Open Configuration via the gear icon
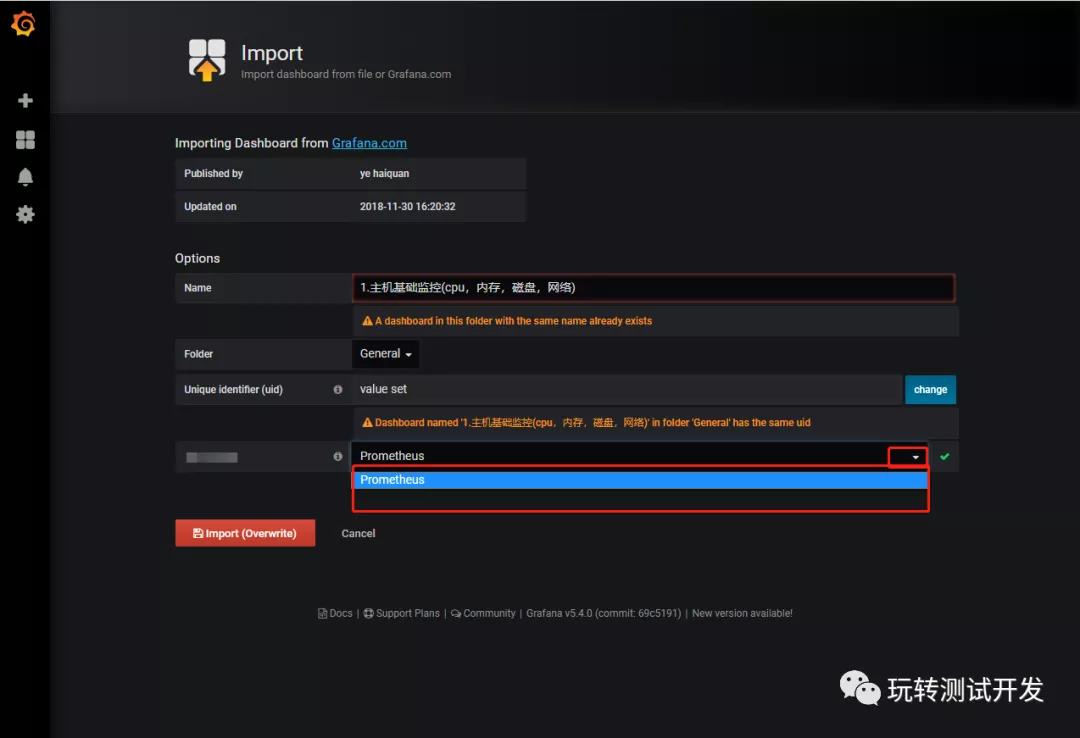The width and height of the screenshot is (1080, 738). tap(24, 214)
